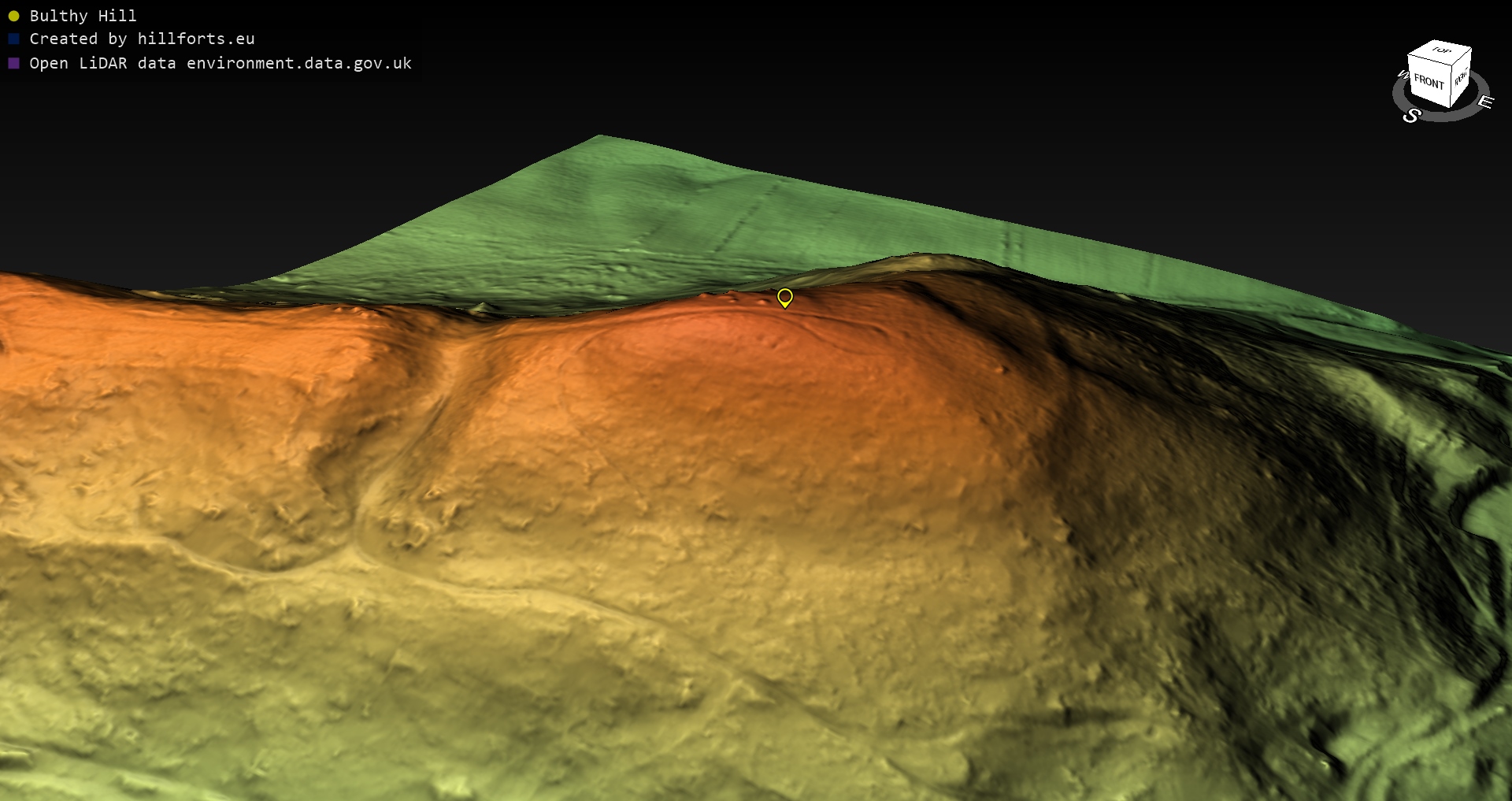The width and height of the screenshot is (1512, 801).
Task: Click the E compass letter
Action: click(1485, 102)
